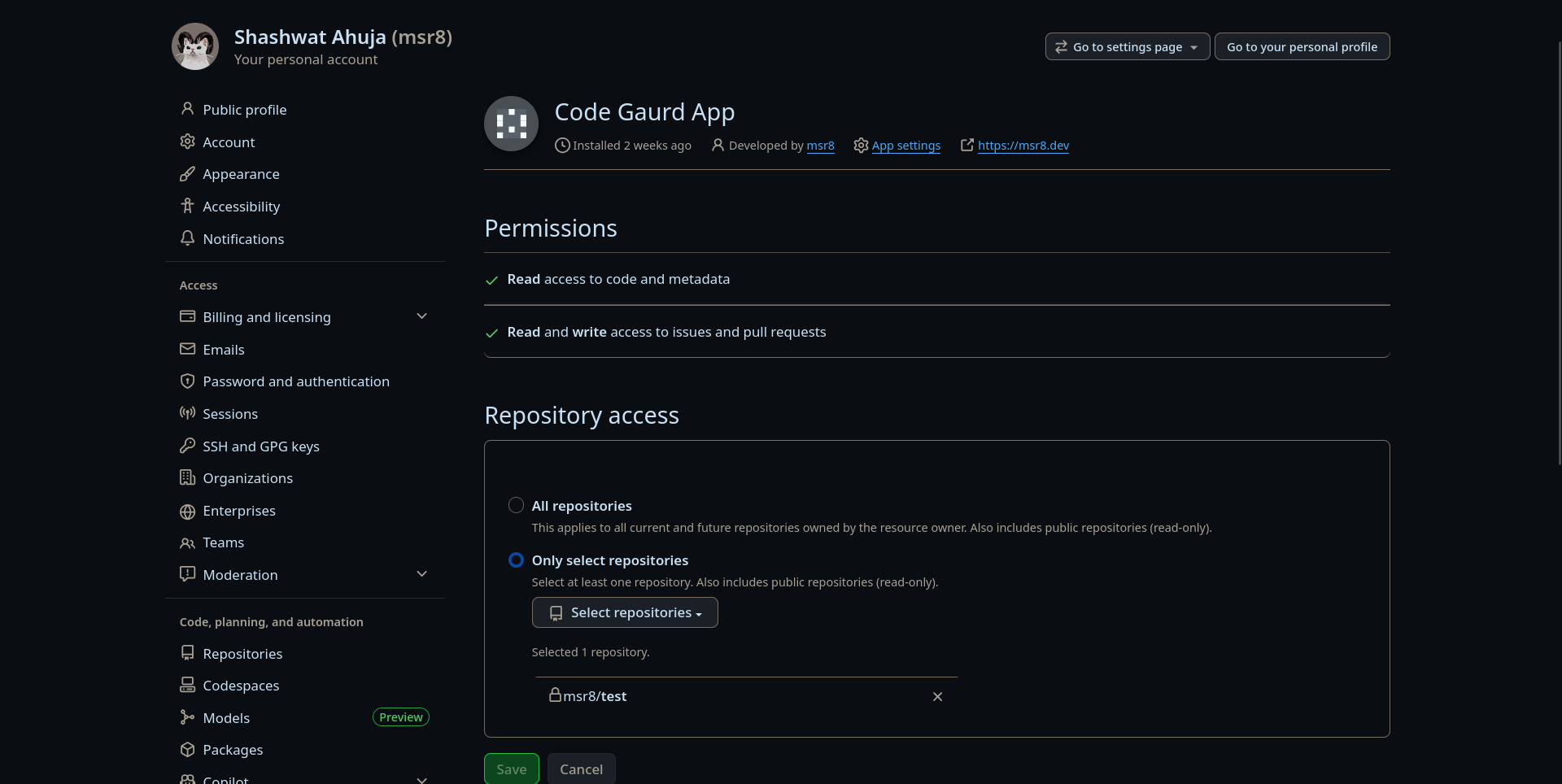Click the Accessibility figure icon

coord(187,206)
